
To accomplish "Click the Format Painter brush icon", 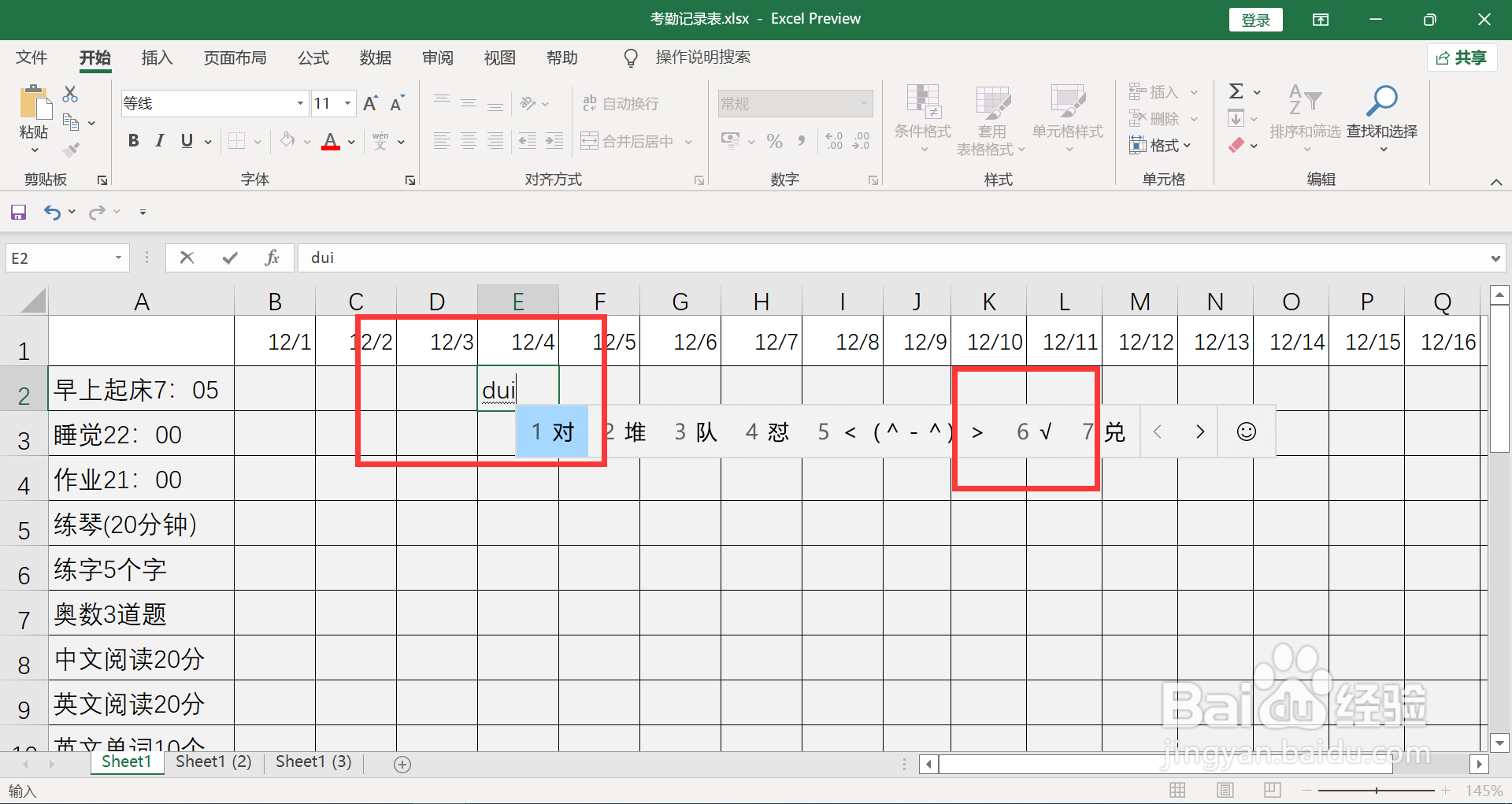I will 71,149.
